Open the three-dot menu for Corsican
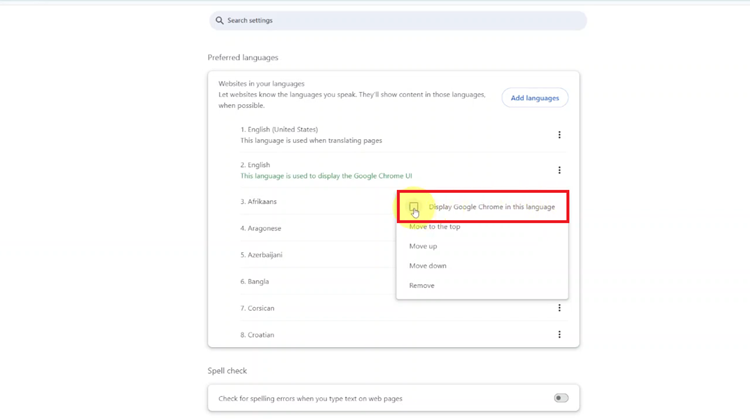The width and height of the screenshot is (750, 420). 559,308
